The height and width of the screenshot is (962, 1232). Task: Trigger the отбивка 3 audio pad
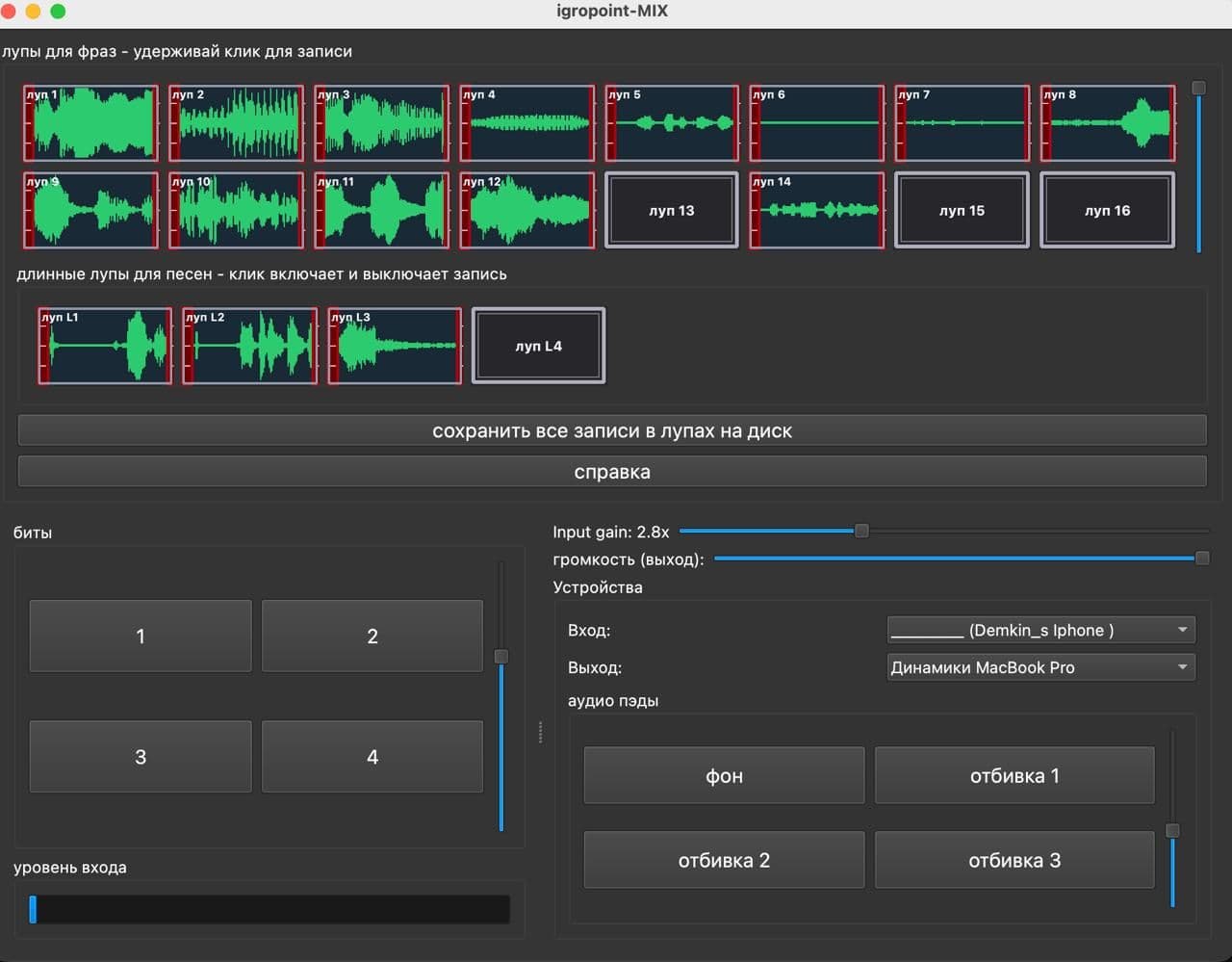pyautogui.click(x=1014, y=860)
